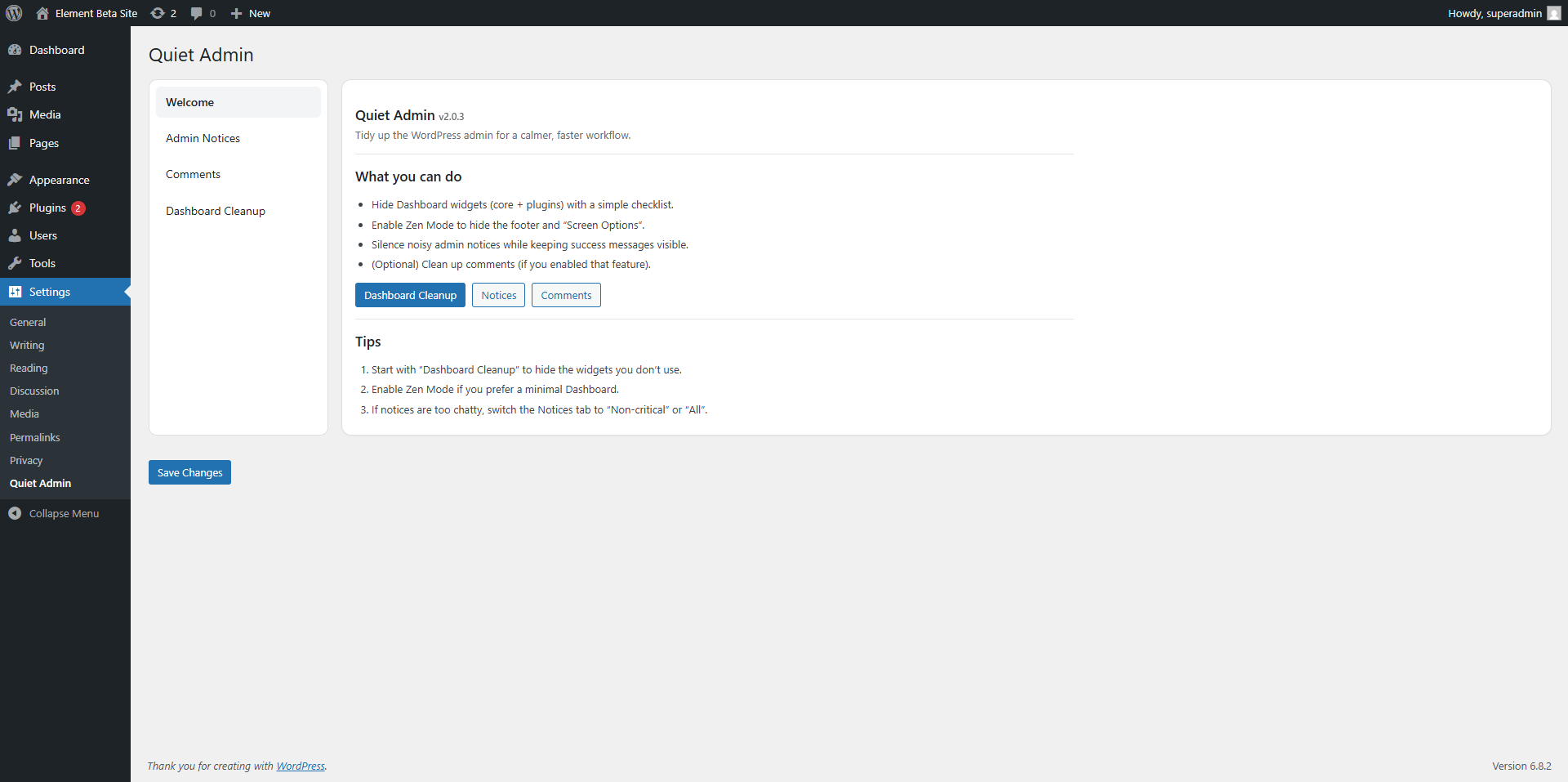Click the red Plugins update badge
Screen dimensions: 1568x782
pos(78,208)
